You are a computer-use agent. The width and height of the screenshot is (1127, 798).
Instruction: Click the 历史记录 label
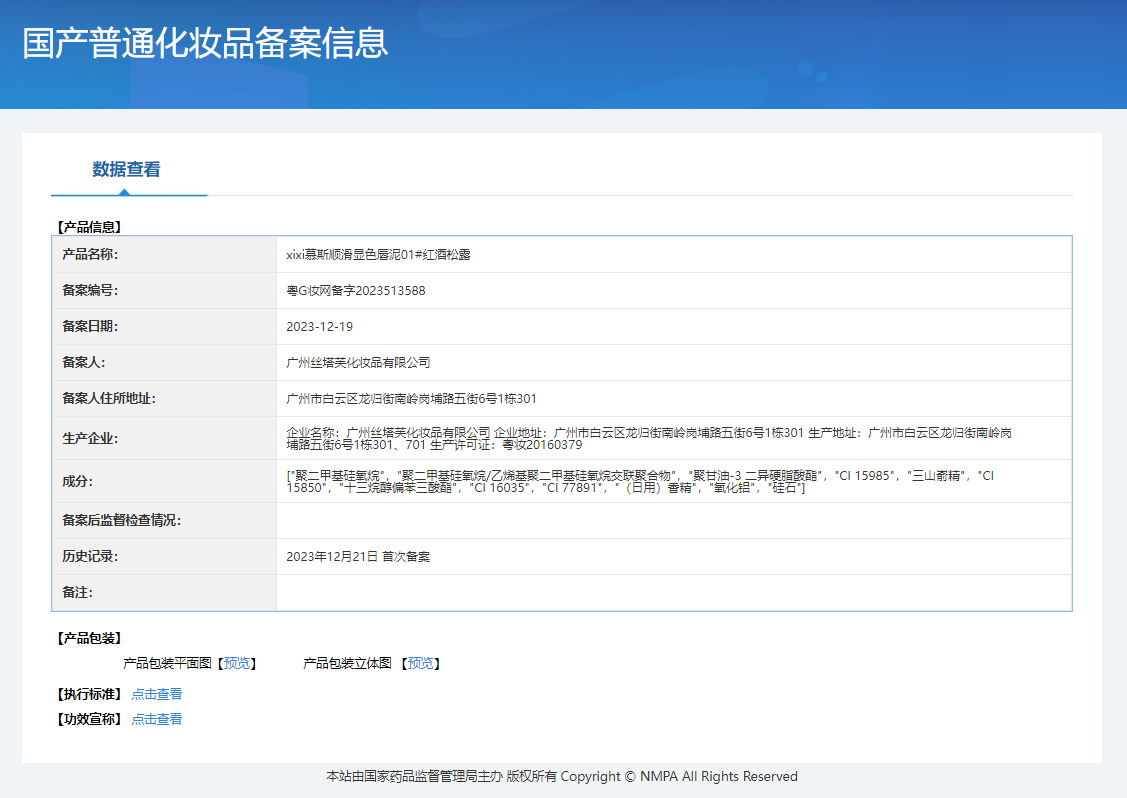[90, 556]
